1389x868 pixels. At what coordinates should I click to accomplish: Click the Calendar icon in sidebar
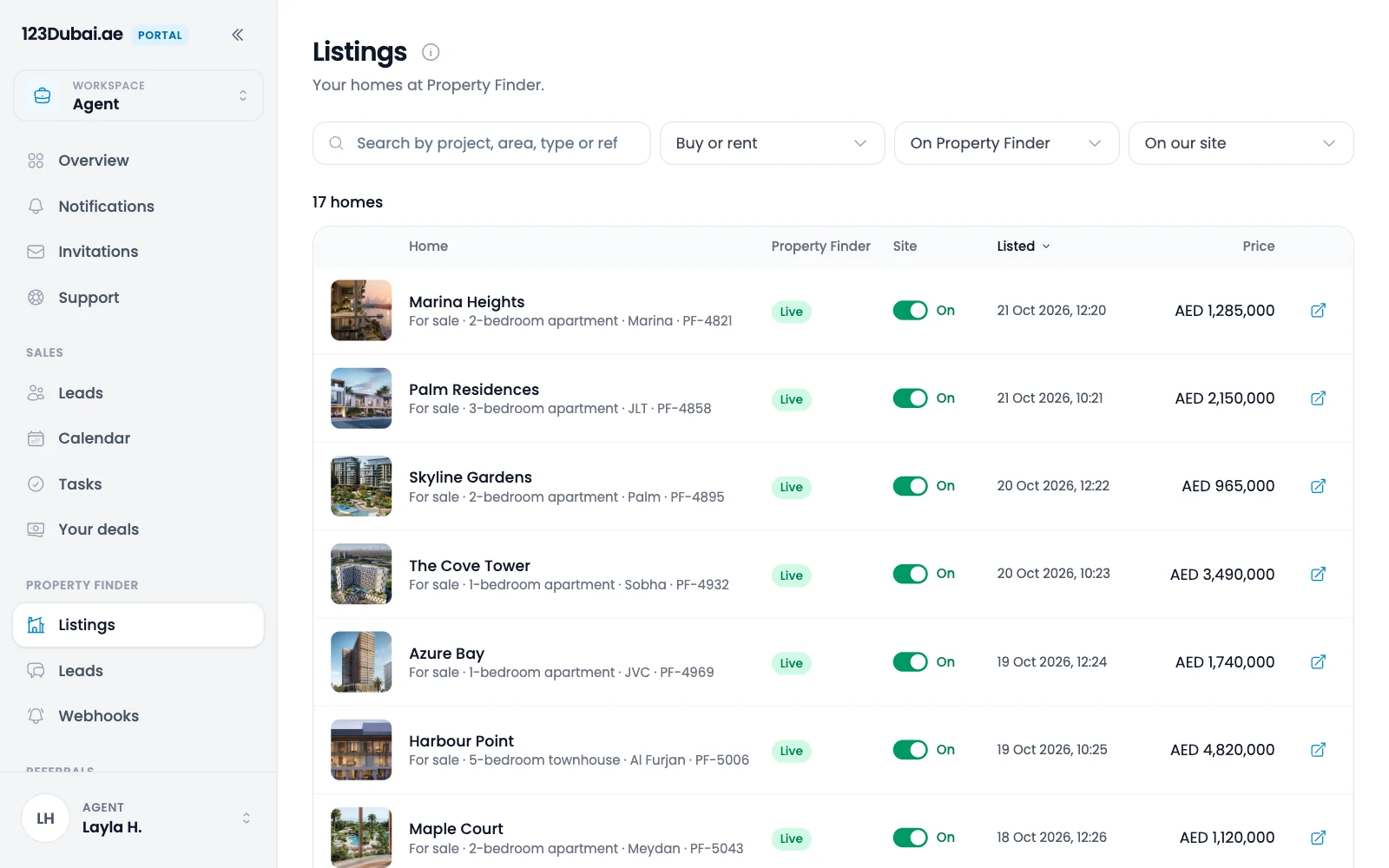[36, 438]
